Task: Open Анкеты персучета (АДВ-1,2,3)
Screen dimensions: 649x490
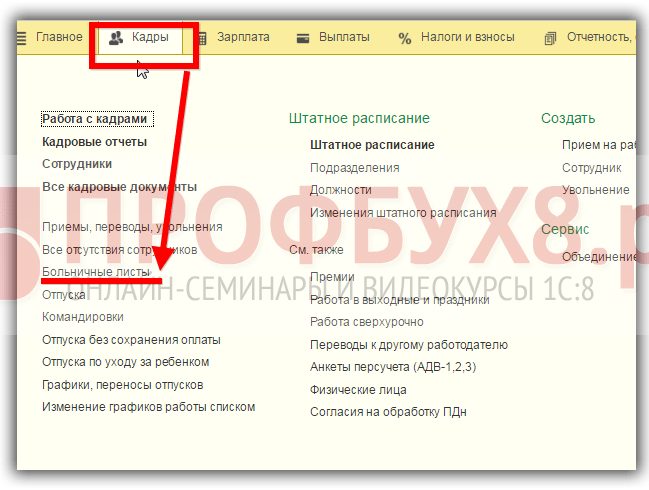Action: click(393, 367)
